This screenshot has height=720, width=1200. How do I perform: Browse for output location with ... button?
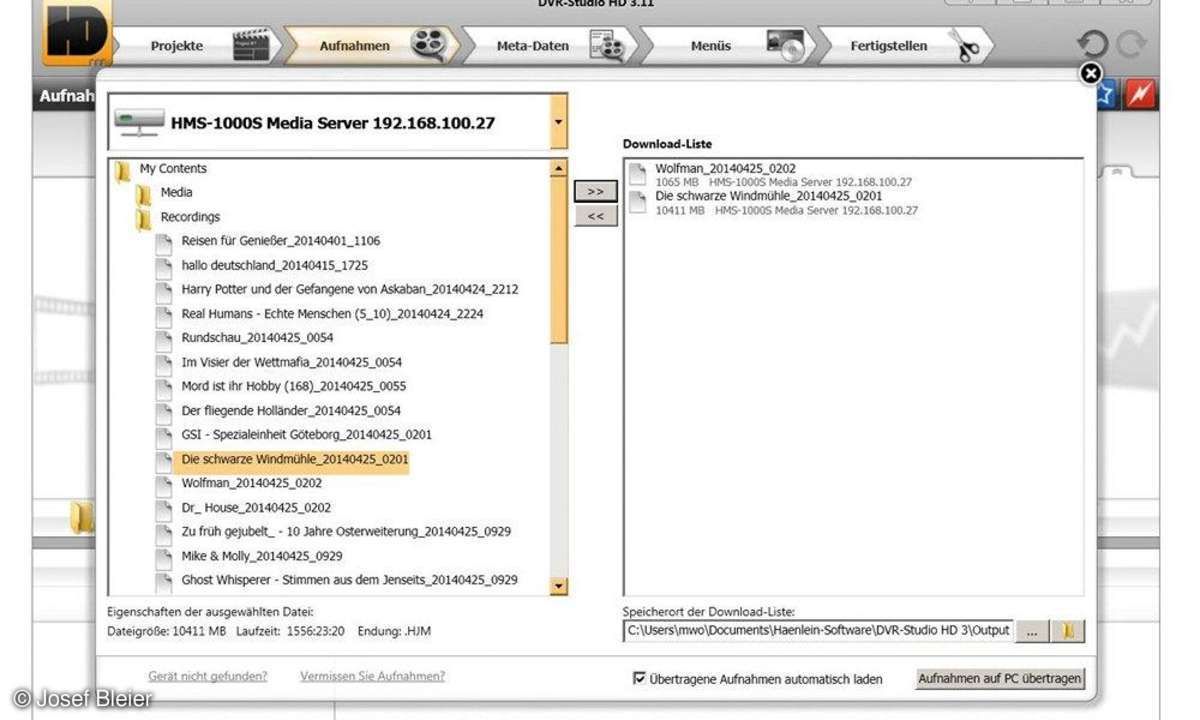pyautogui.click(x=1031, y=631)
